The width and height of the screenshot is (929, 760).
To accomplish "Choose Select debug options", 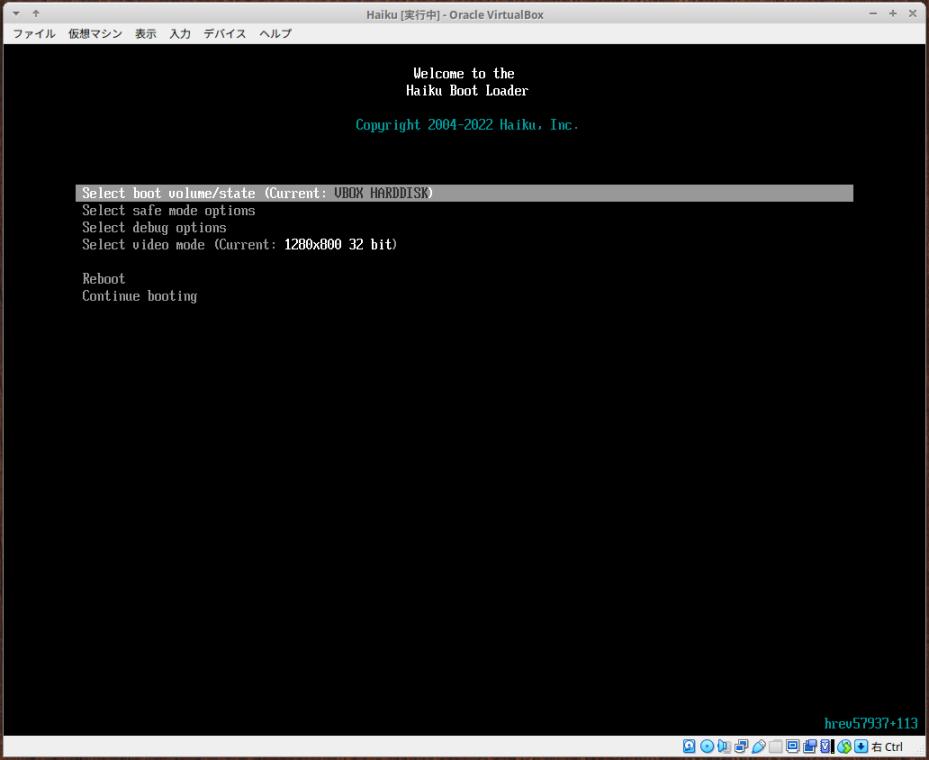I will coord(154,227).
